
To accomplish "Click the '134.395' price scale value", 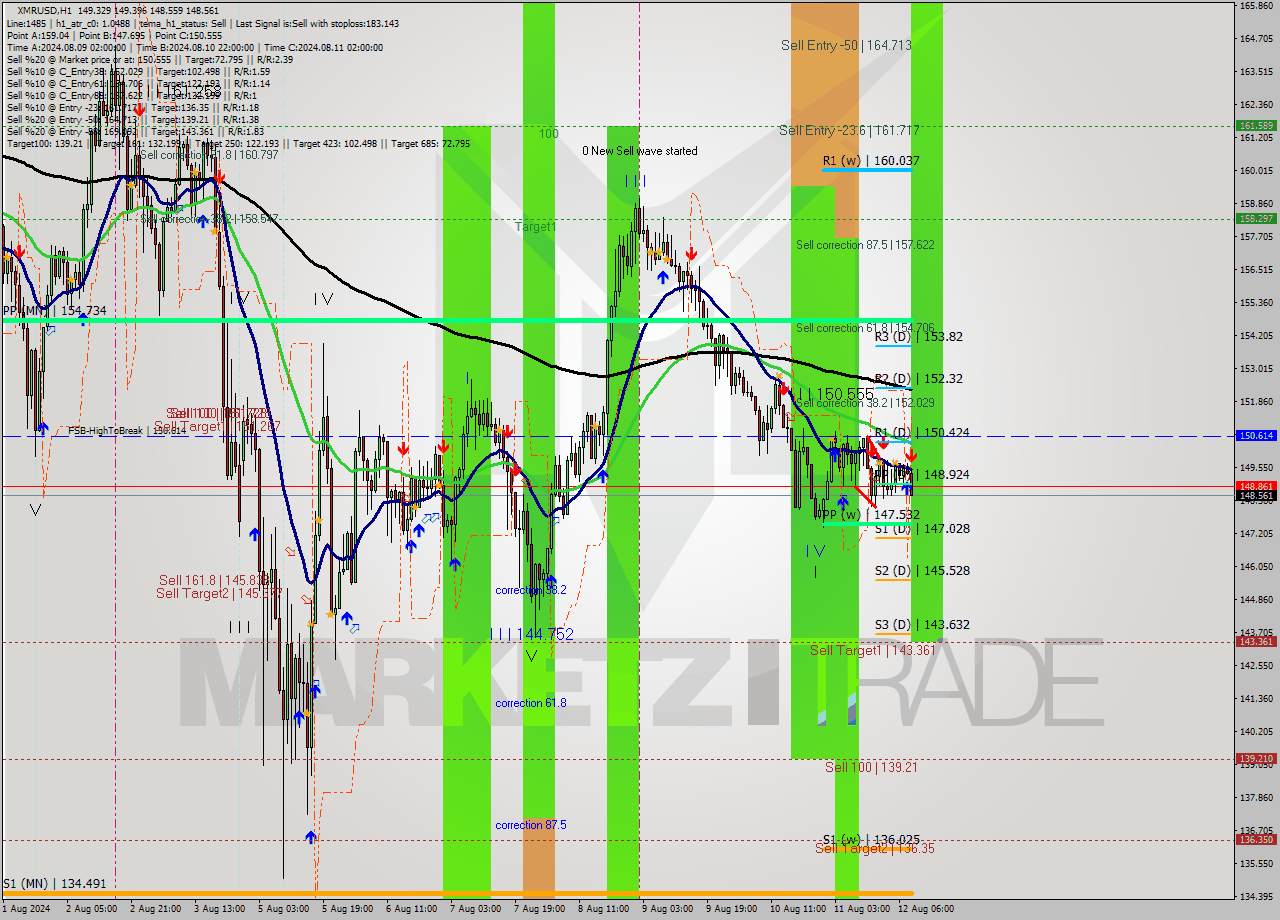I will [1256, 896].
